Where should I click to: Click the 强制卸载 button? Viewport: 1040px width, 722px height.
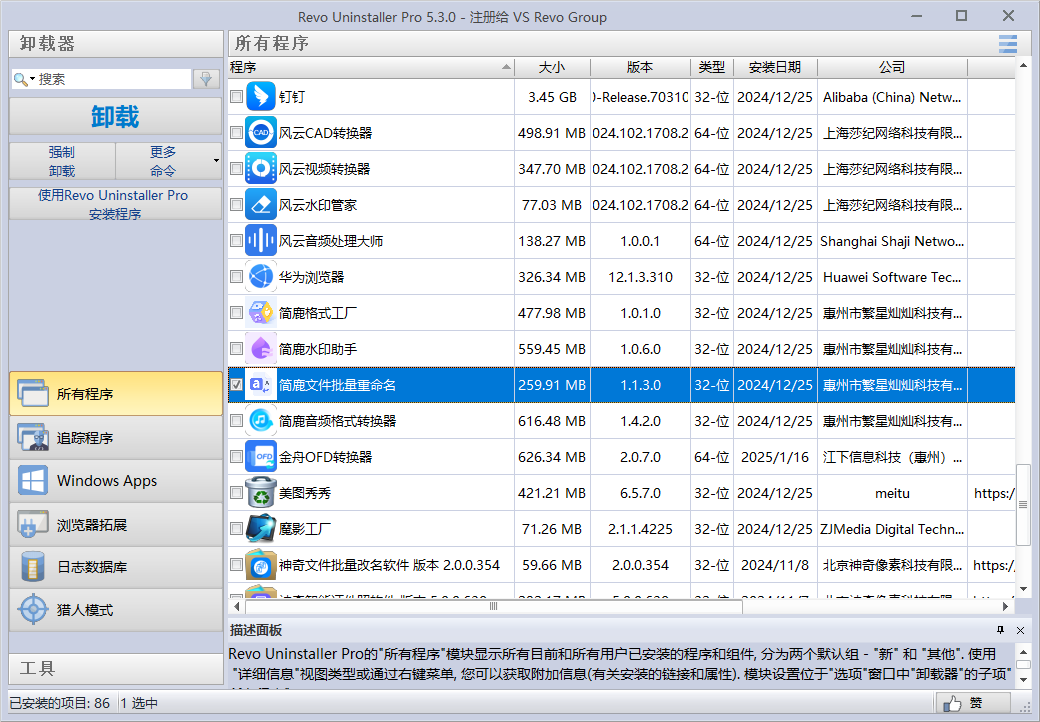click(x=61, y=160)
